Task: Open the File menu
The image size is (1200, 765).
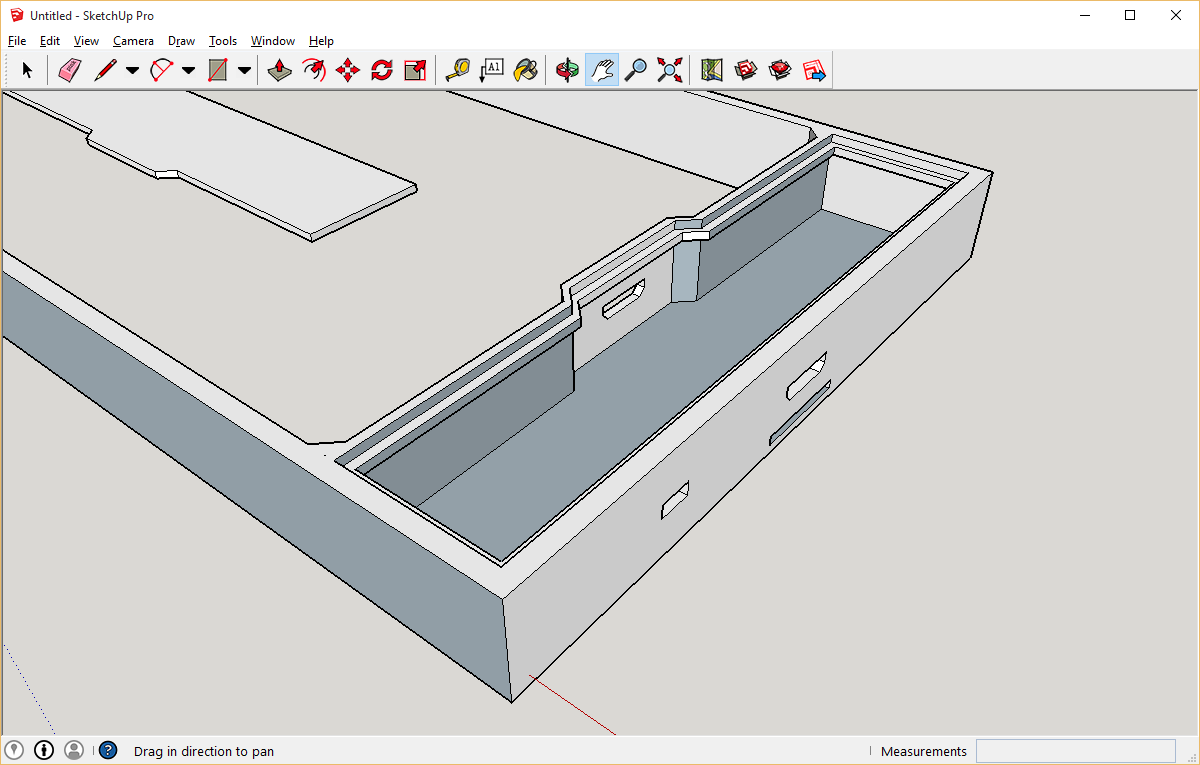Action: [17, 41]
